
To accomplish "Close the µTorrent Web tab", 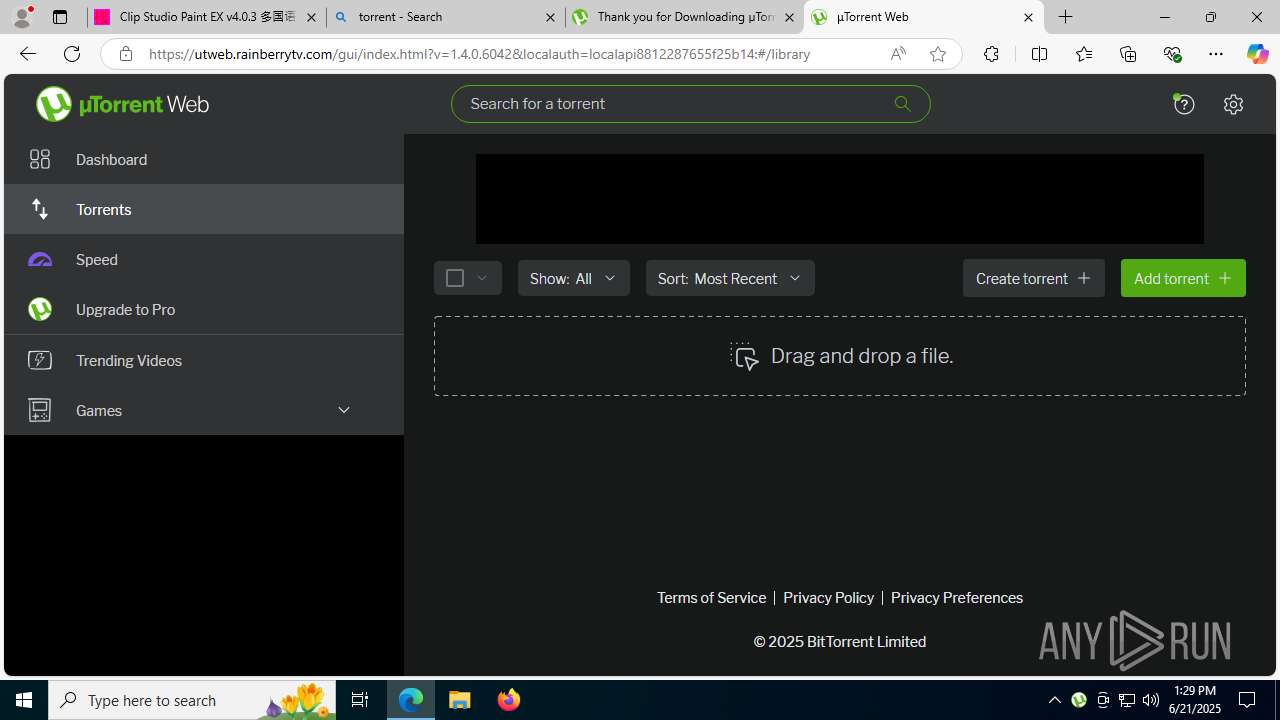I will 1028,17.
